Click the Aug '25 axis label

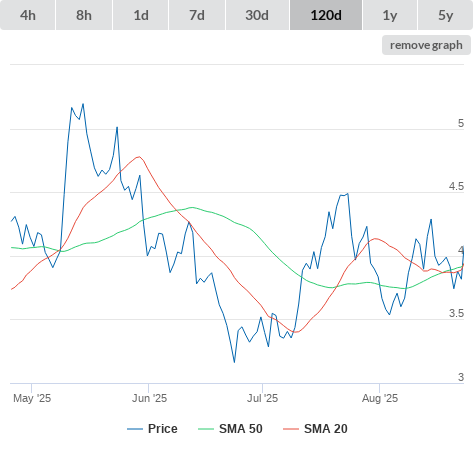[x=380, y=398]
